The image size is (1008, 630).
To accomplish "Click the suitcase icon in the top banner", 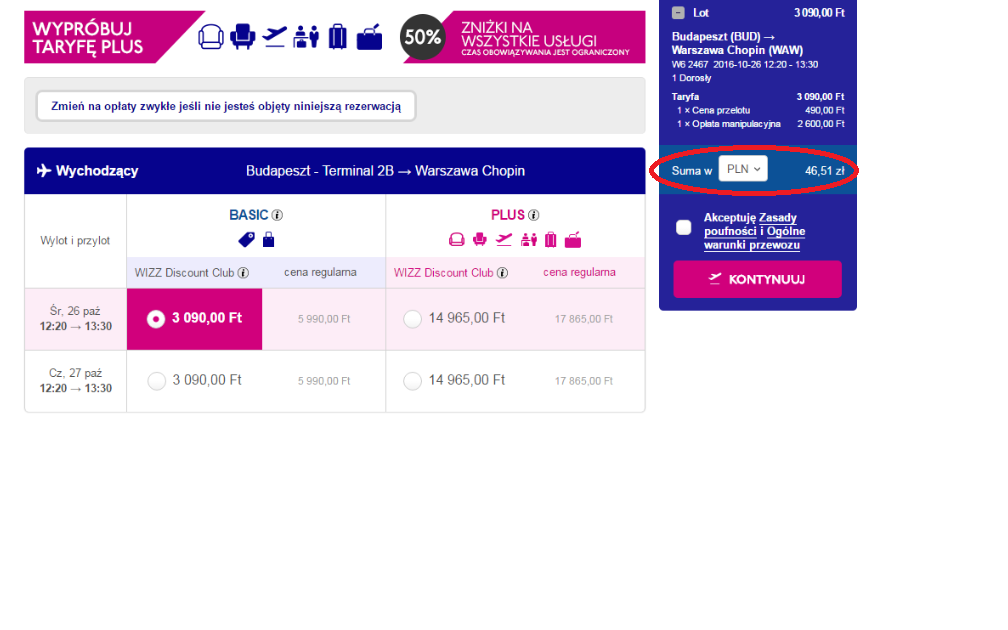I will click(338, 37).
